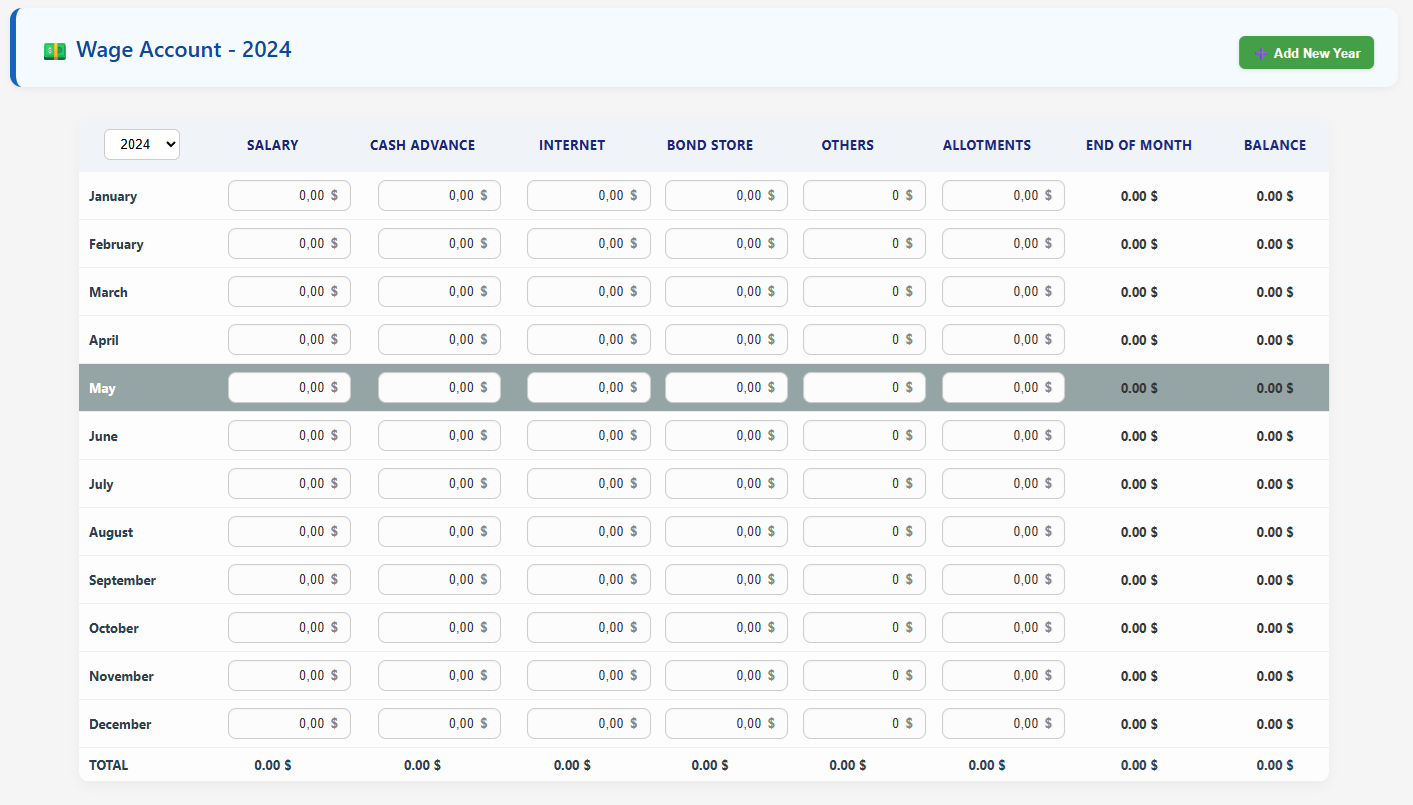This screenshot has height=805, width=1413.
Task: Click the September row label
Action: [122, 580]
